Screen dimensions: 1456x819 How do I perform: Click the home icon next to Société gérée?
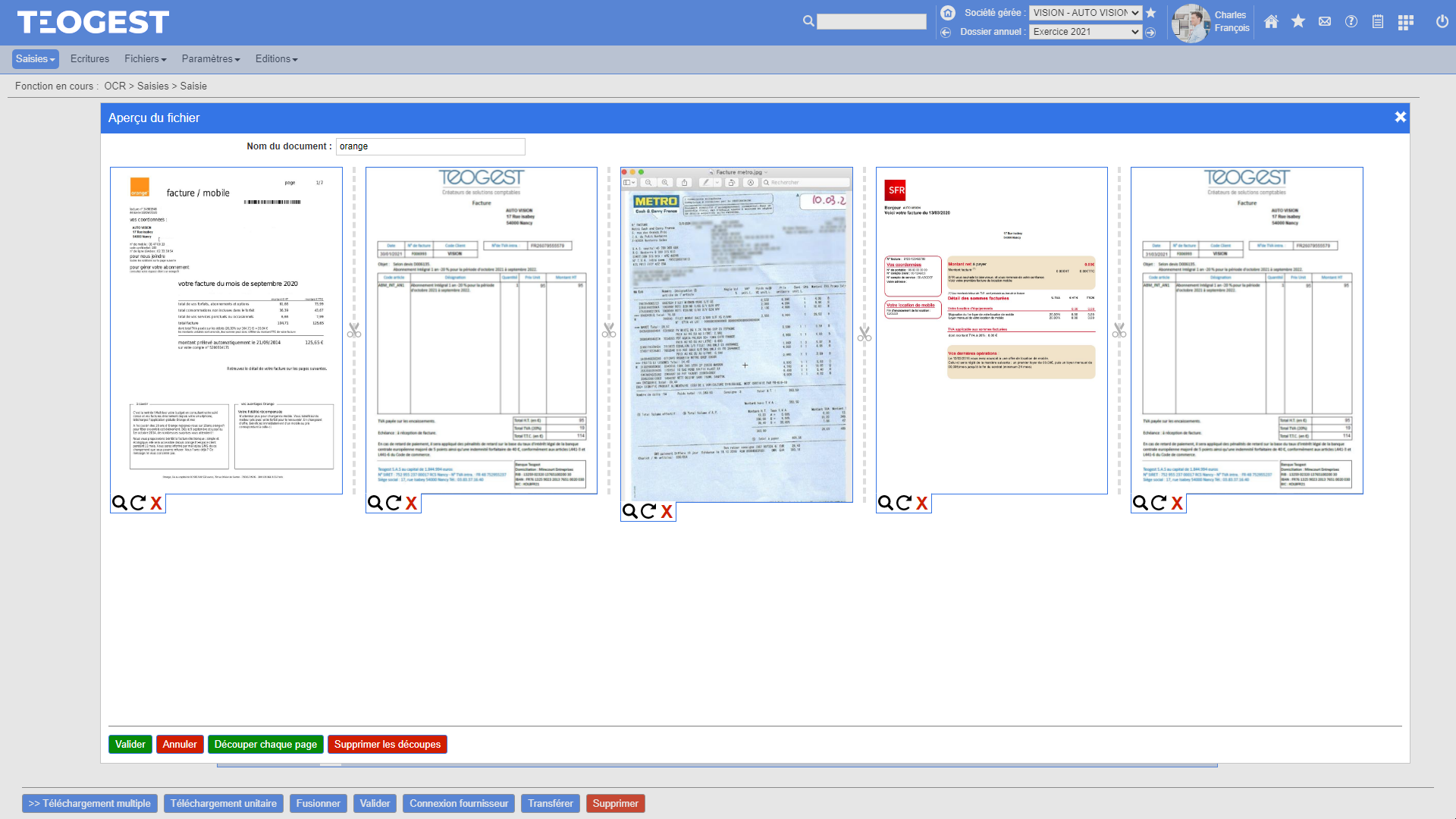[946, 13]
